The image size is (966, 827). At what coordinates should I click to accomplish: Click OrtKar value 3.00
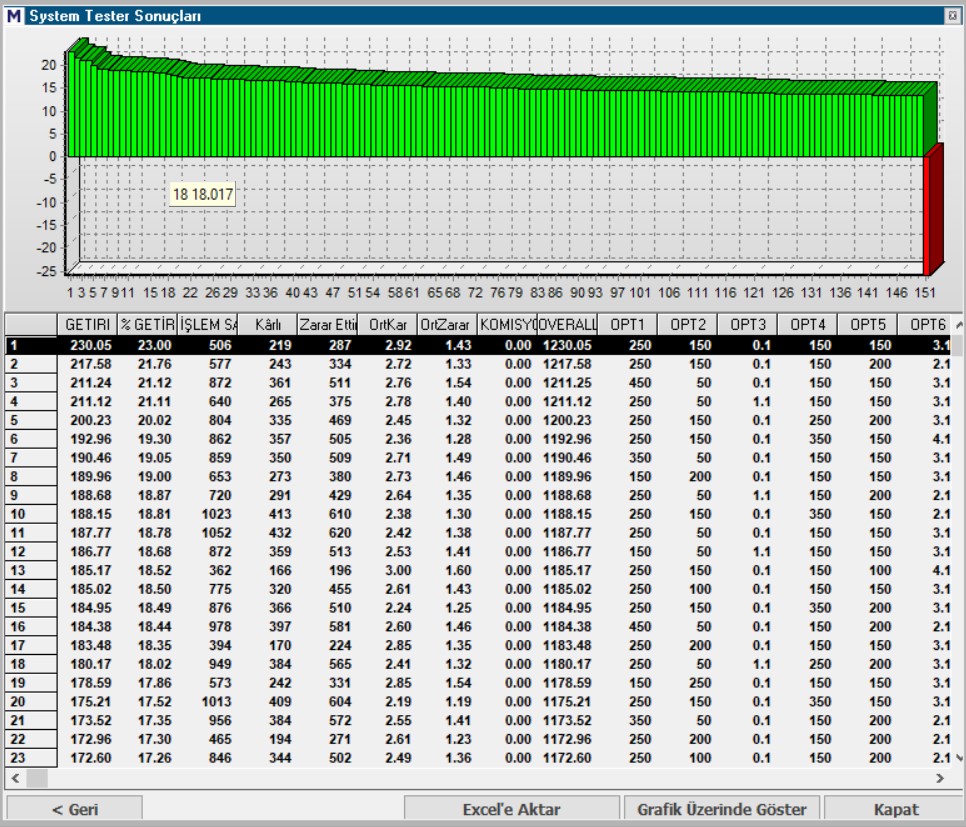pyautogui.click(x=398, y=570)
